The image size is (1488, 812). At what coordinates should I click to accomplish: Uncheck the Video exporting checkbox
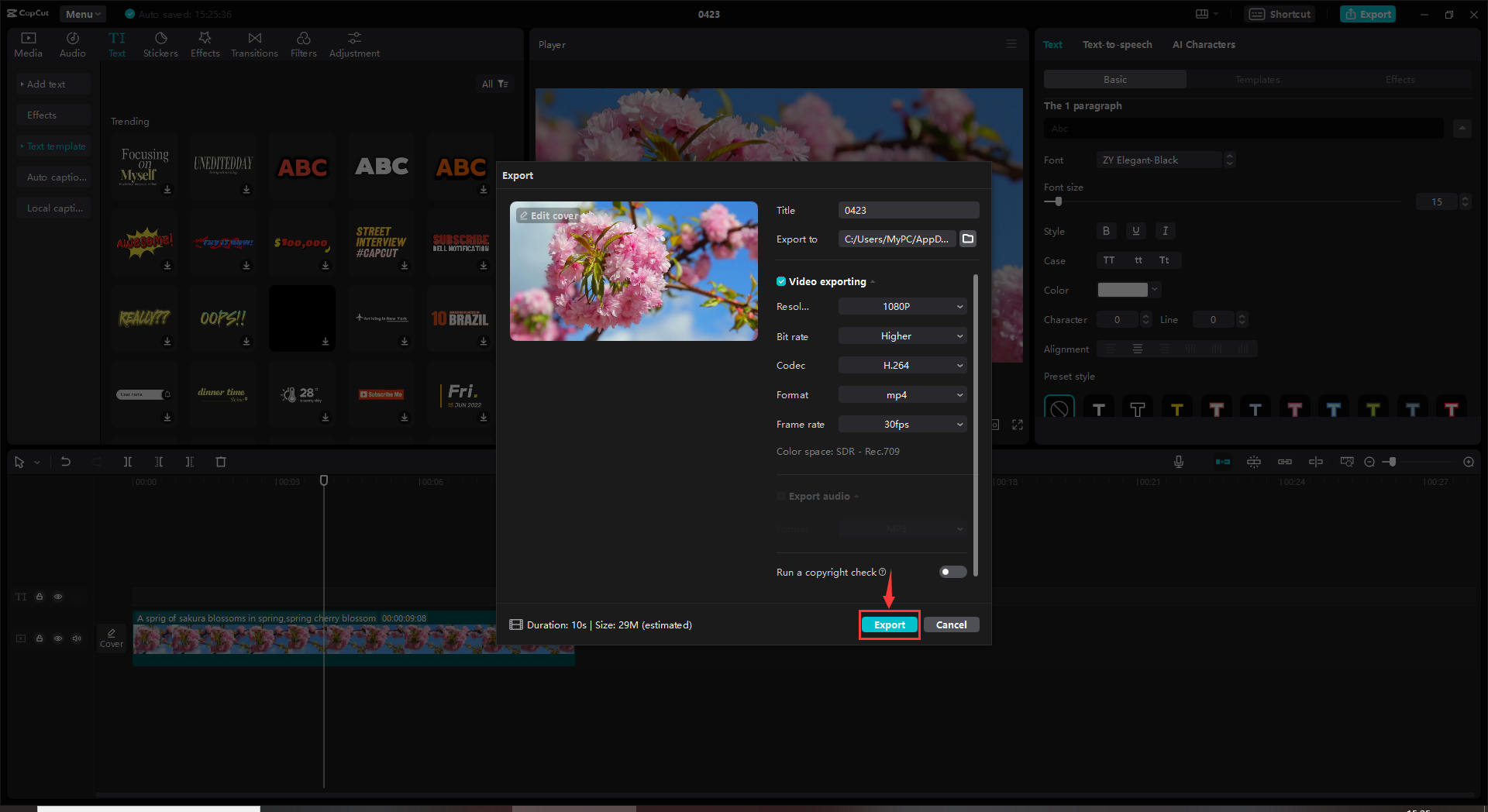[x=780, y=281]
